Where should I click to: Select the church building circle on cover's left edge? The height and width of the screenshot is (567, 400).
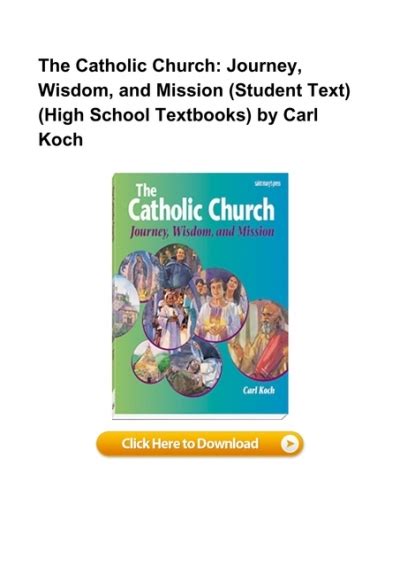coord(124,307)
